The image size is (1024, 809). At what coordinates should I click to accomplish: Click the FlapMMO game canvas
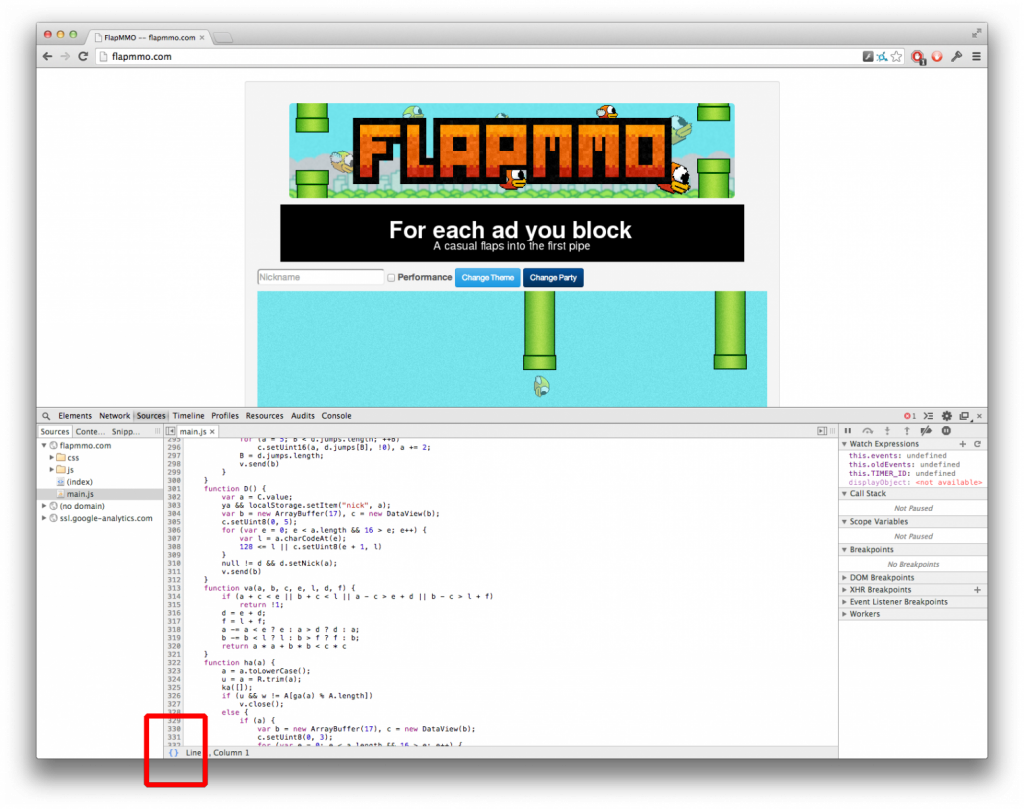(x=512, y=349)
